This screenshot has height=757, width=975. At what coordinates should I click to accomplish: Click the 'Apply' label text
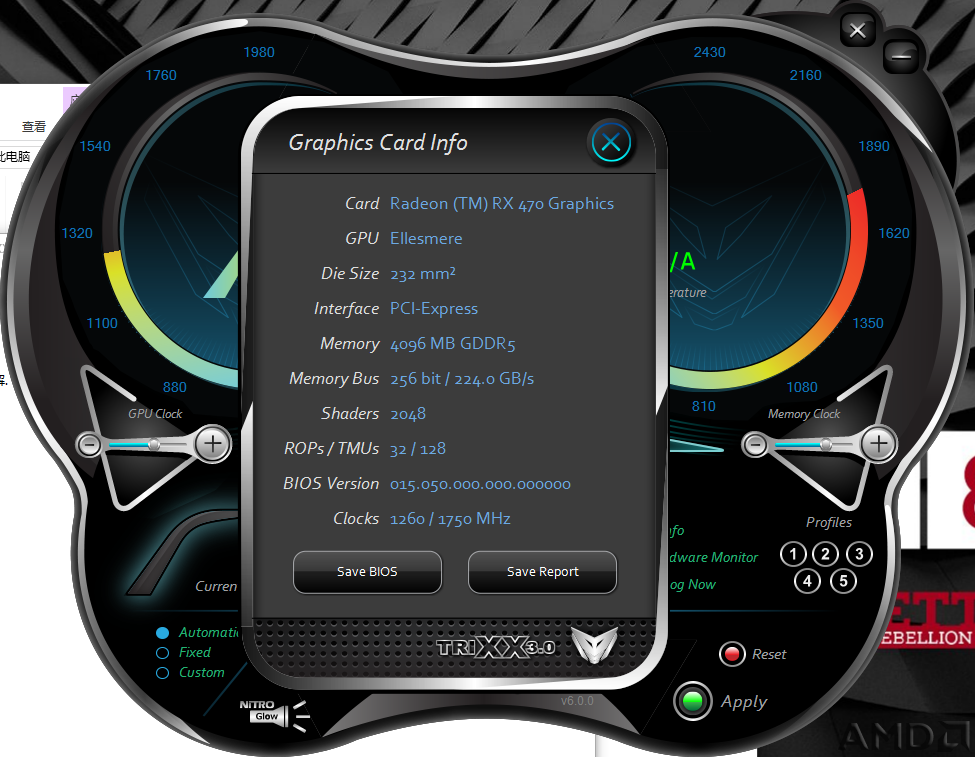click(744, 702)
